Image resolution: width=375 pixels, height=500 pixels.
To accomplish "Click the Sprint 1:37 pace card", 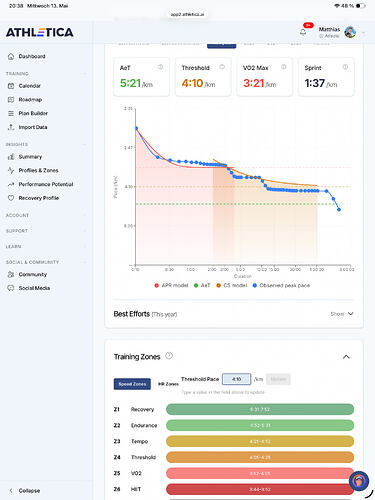I will (326, 77).
